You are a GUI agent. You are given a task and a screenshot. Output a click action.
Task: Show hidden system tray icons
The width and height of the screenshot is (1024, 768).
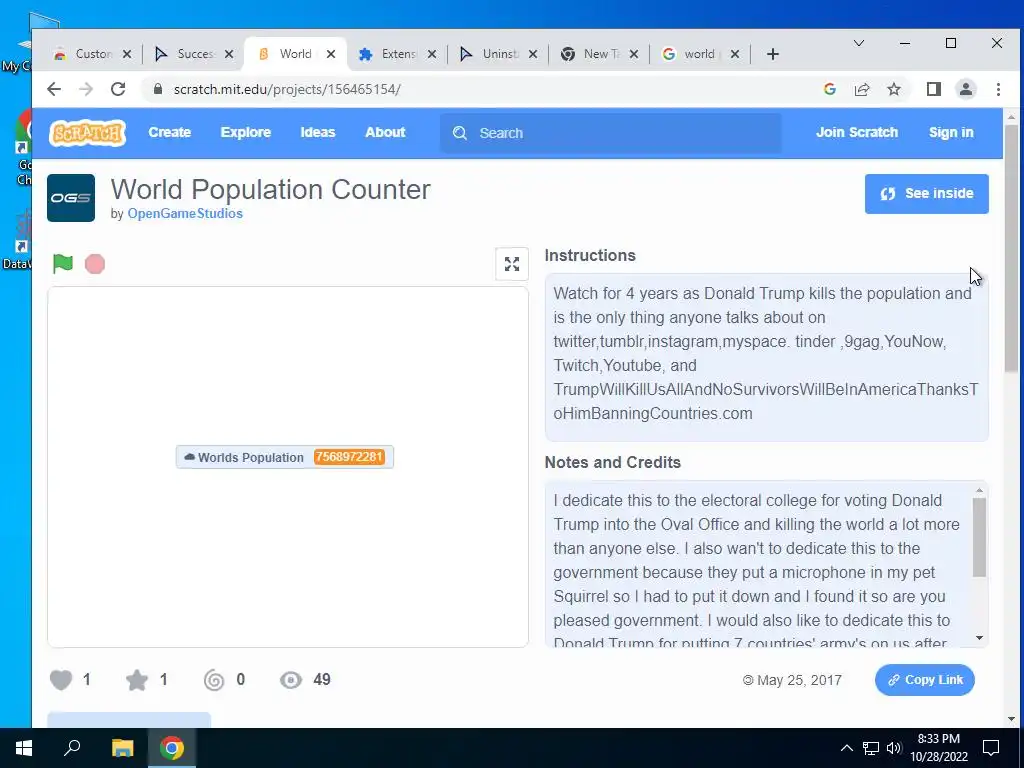coord(847,748)
